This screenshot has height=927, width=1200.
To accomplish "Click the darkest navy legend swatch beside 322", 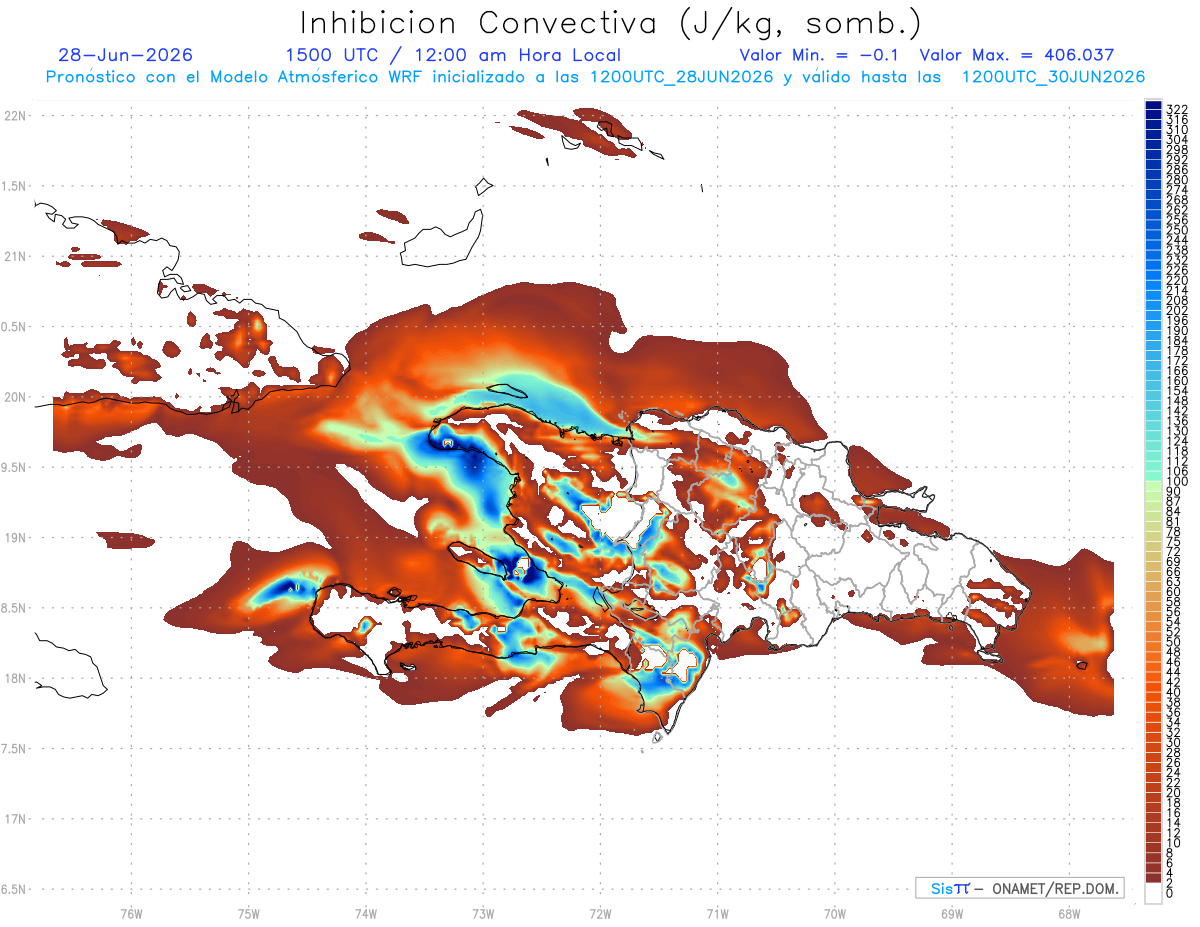I will coord(1153,105).
